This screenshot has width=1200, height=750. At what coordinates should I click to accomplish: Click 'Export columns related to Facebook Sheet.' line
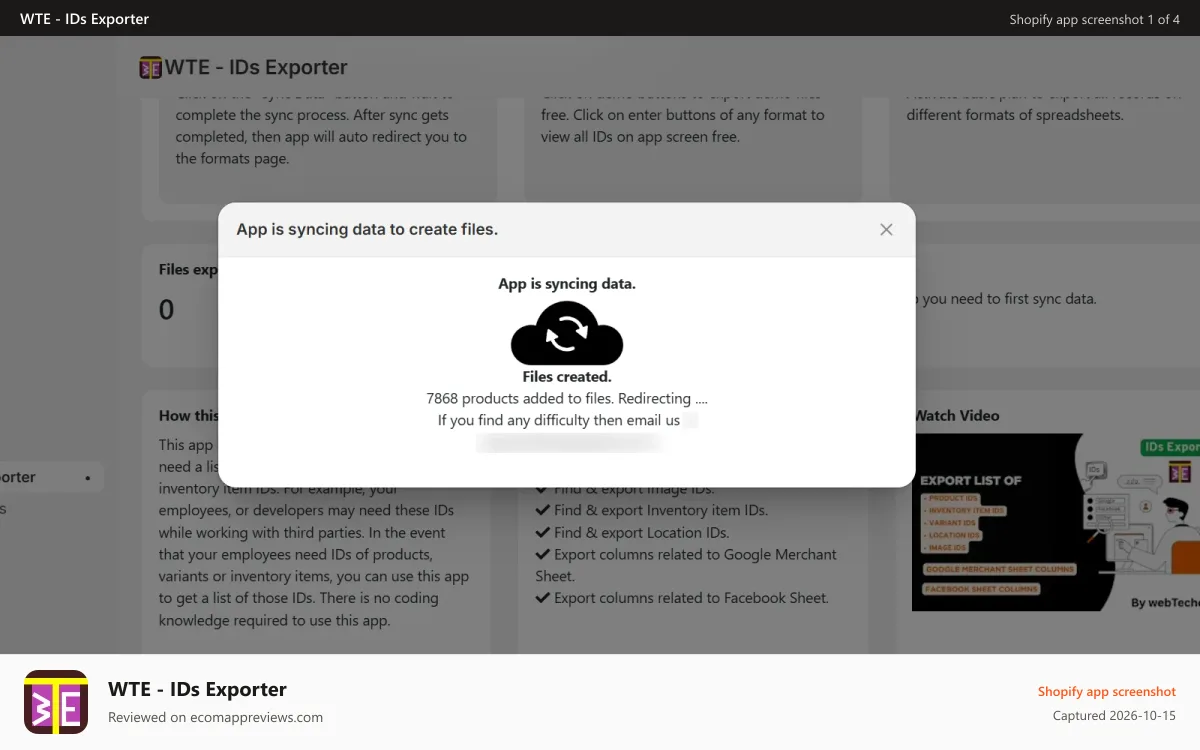click(691, 598)
